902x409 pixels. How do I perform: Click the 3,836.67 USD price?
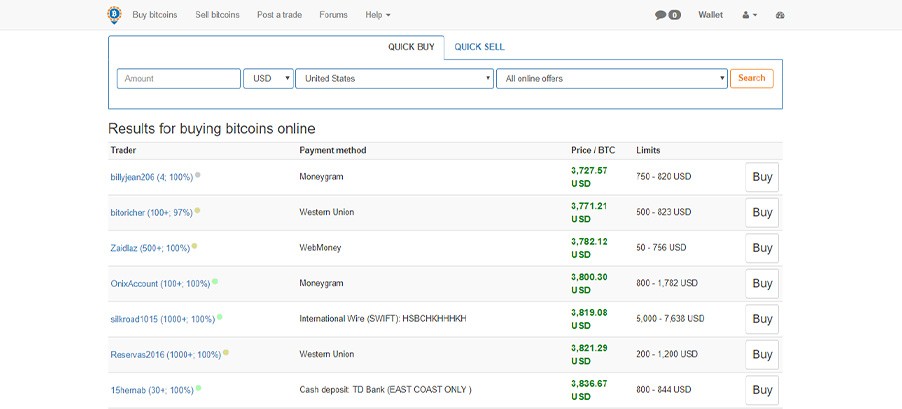pos(589,390)
